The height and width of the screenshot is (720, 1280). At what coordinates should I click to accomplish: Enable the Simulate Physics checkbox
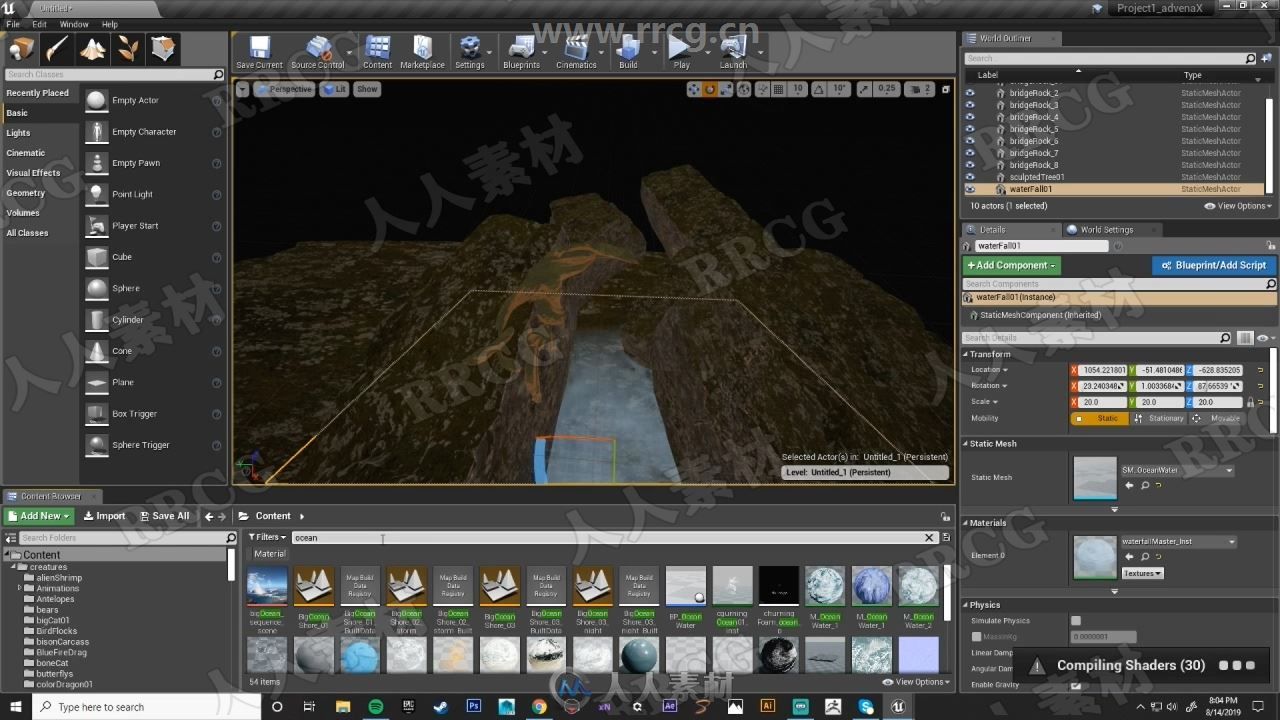click(x=1076, y=621)
